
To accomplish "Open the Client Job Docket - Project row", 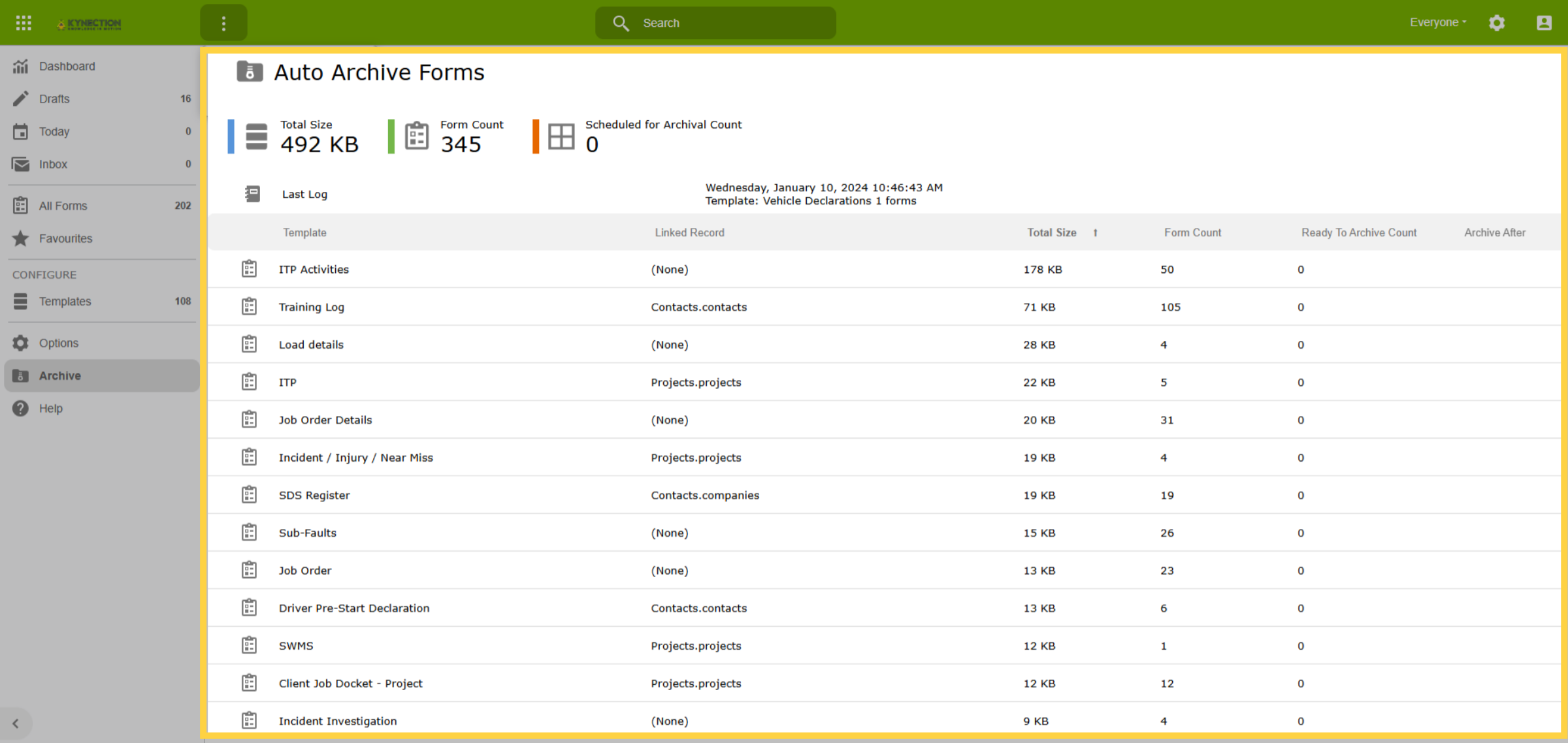I will coord(884,683).
